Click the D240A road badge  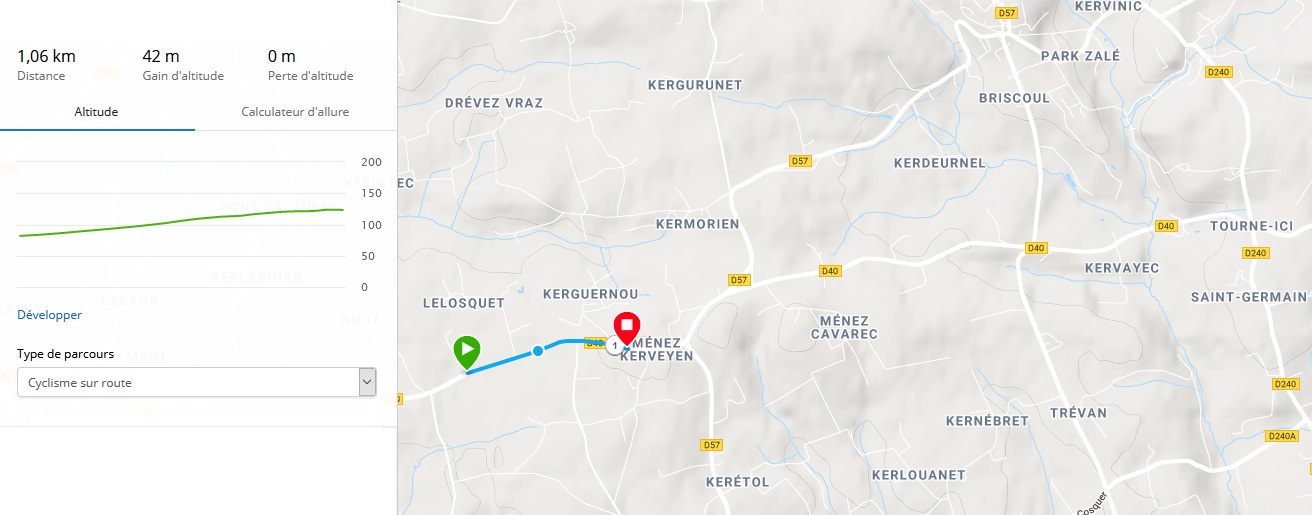[1280, 436]
